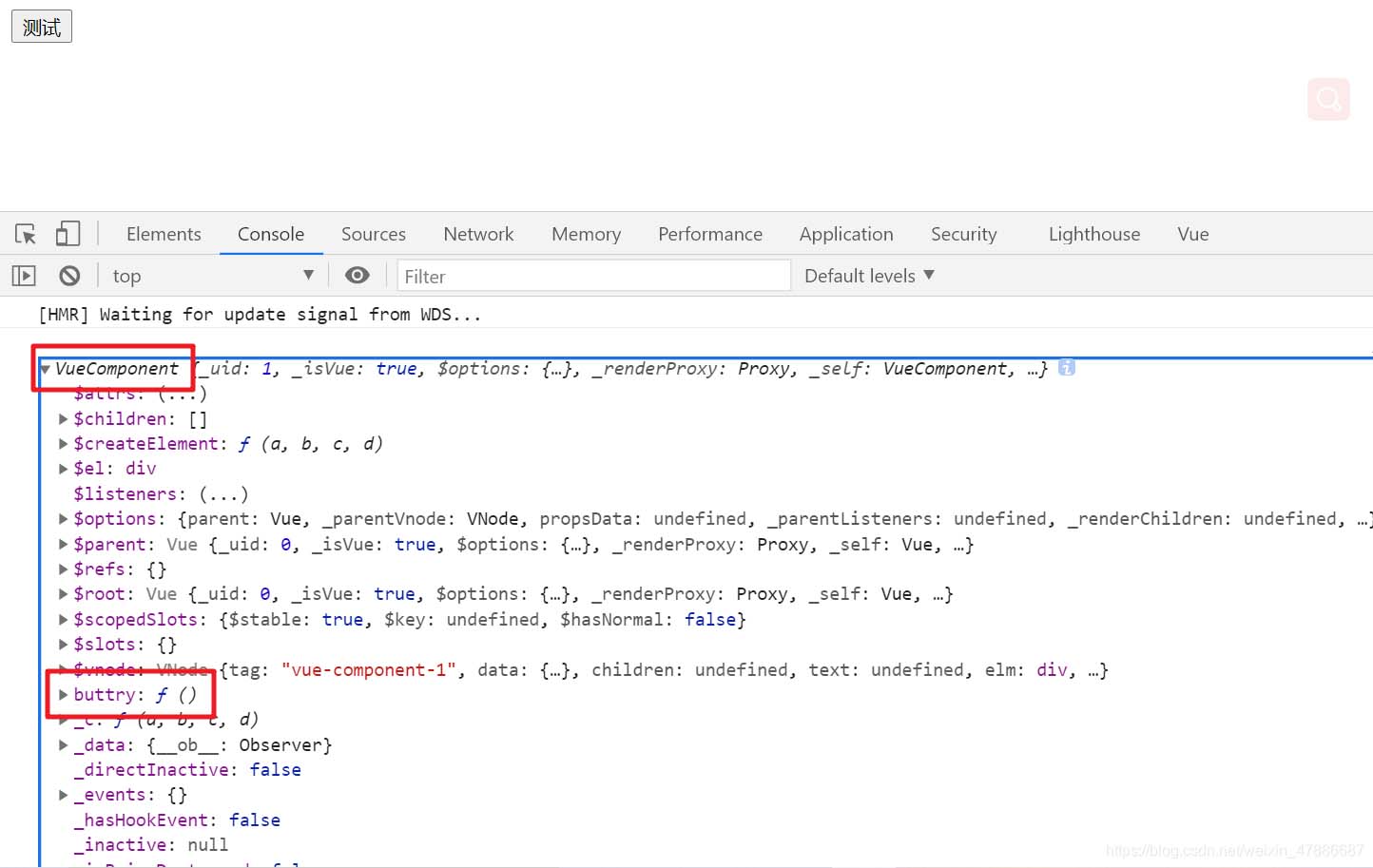
Task: Open the Default levels dropdown
Action: pos(869,276)
